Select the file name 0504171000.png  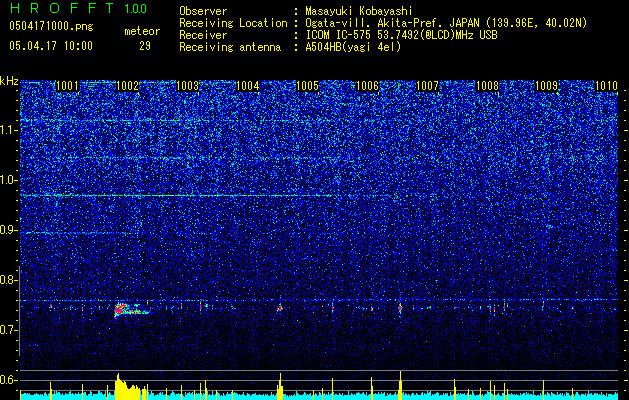51,26
